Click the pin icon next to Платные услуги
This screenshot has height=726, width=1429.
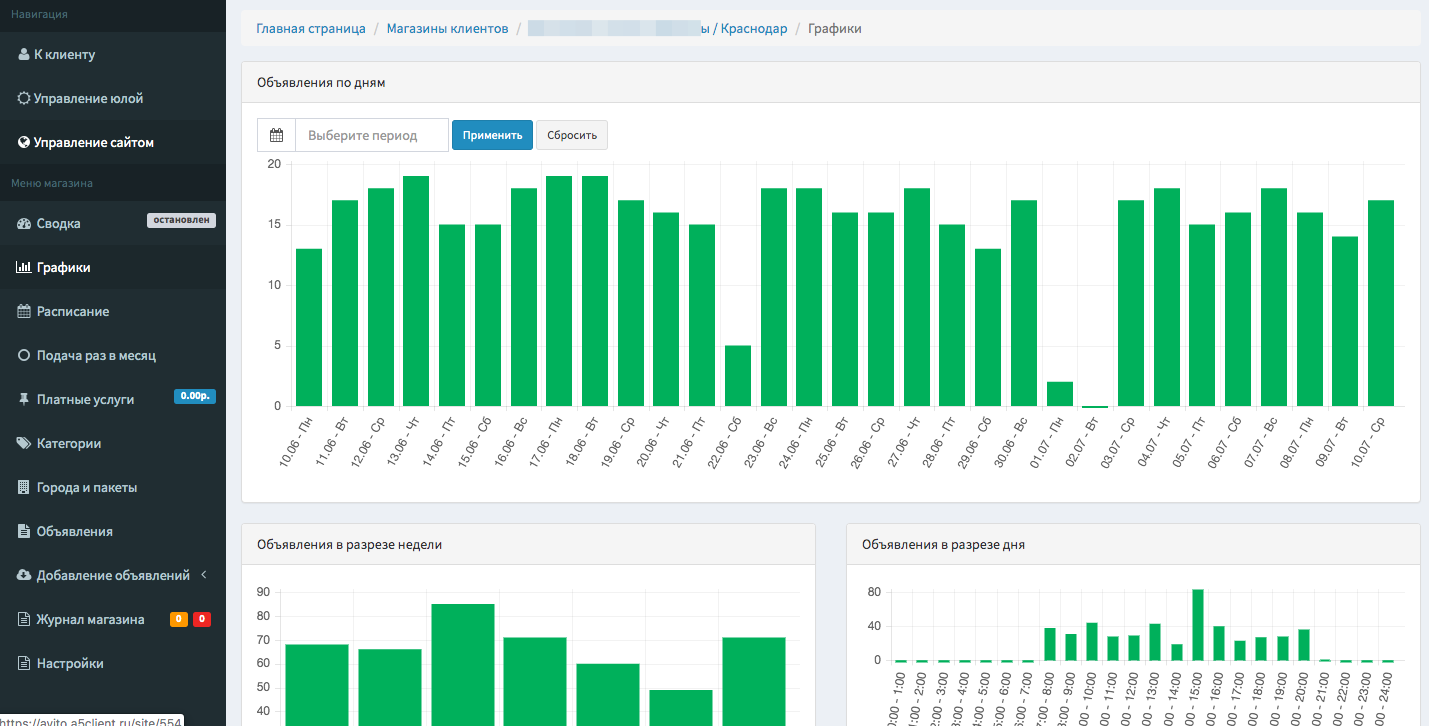[24, 400]
